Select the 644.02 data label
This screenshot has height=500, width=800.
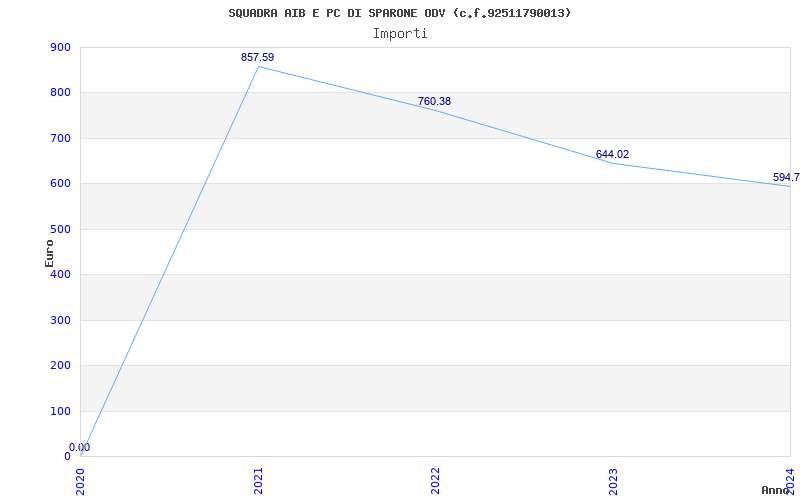coord(612,154)
